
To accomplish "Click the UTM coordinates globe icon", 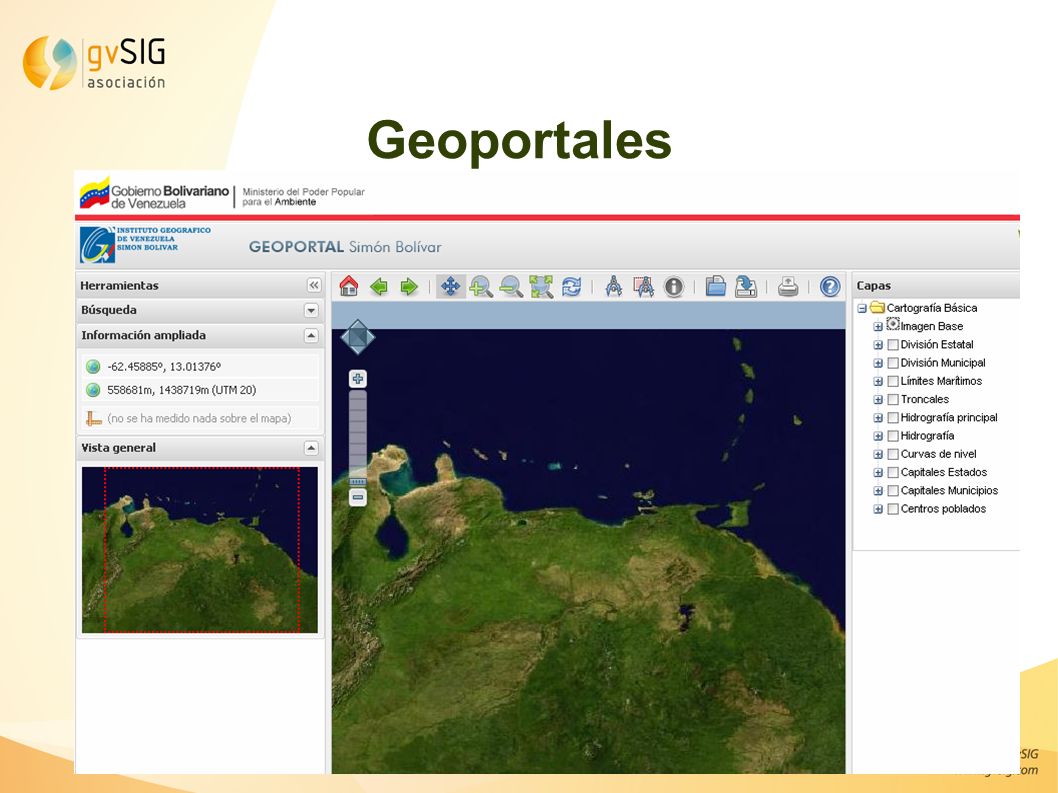I will (x=93, y=390).
